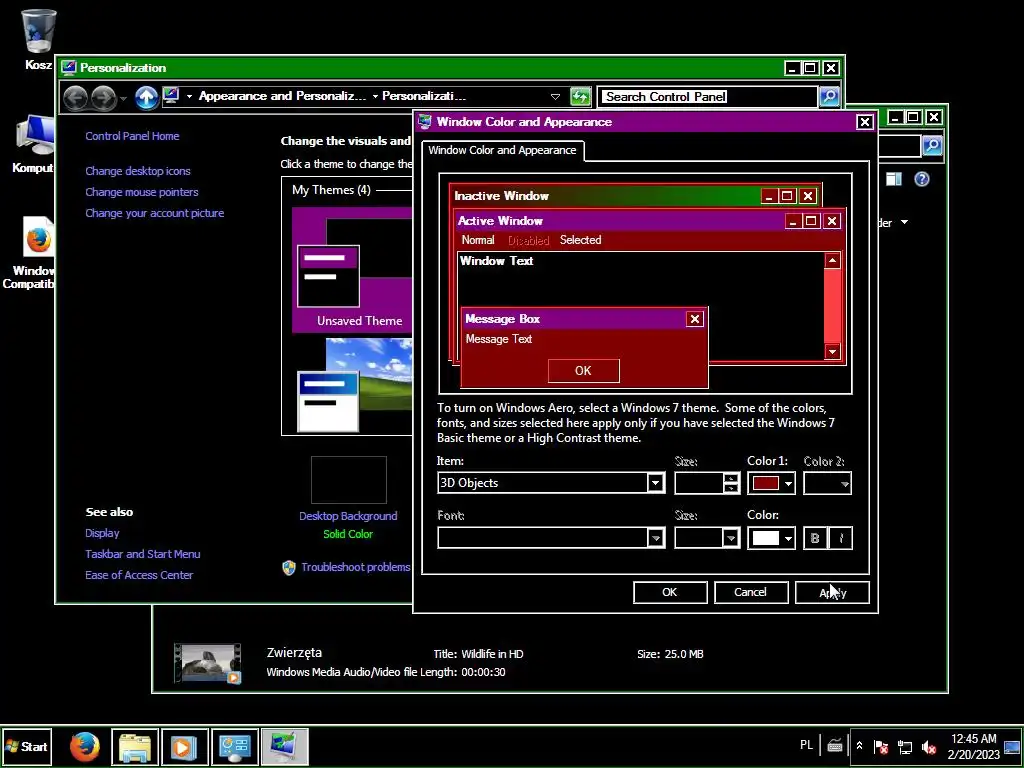Open Ease of Access Center link
Image resolution: width=1024 pixels, height=768 pixels.
point(139,575)
